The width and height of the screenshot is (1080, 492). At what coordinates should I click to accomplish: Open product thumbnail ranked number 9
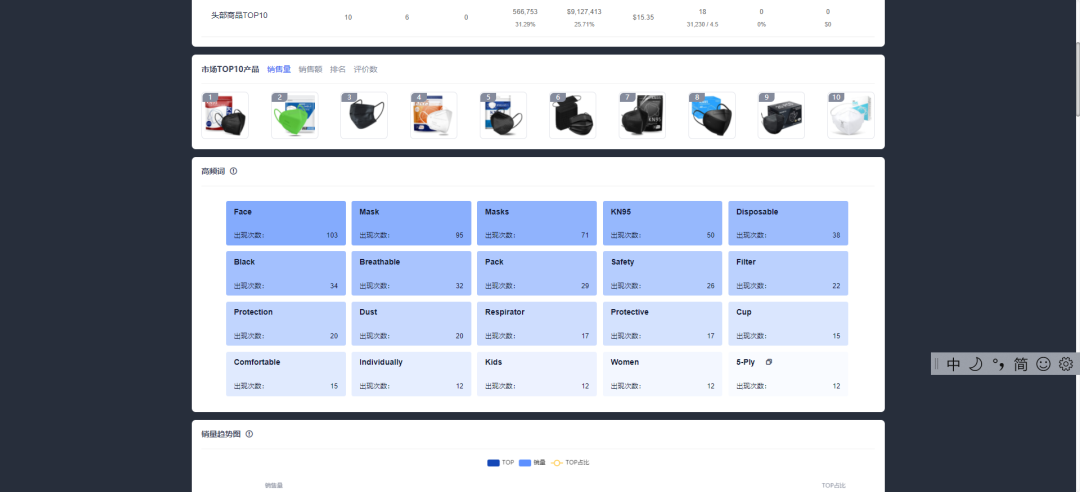tap(781, 116)
